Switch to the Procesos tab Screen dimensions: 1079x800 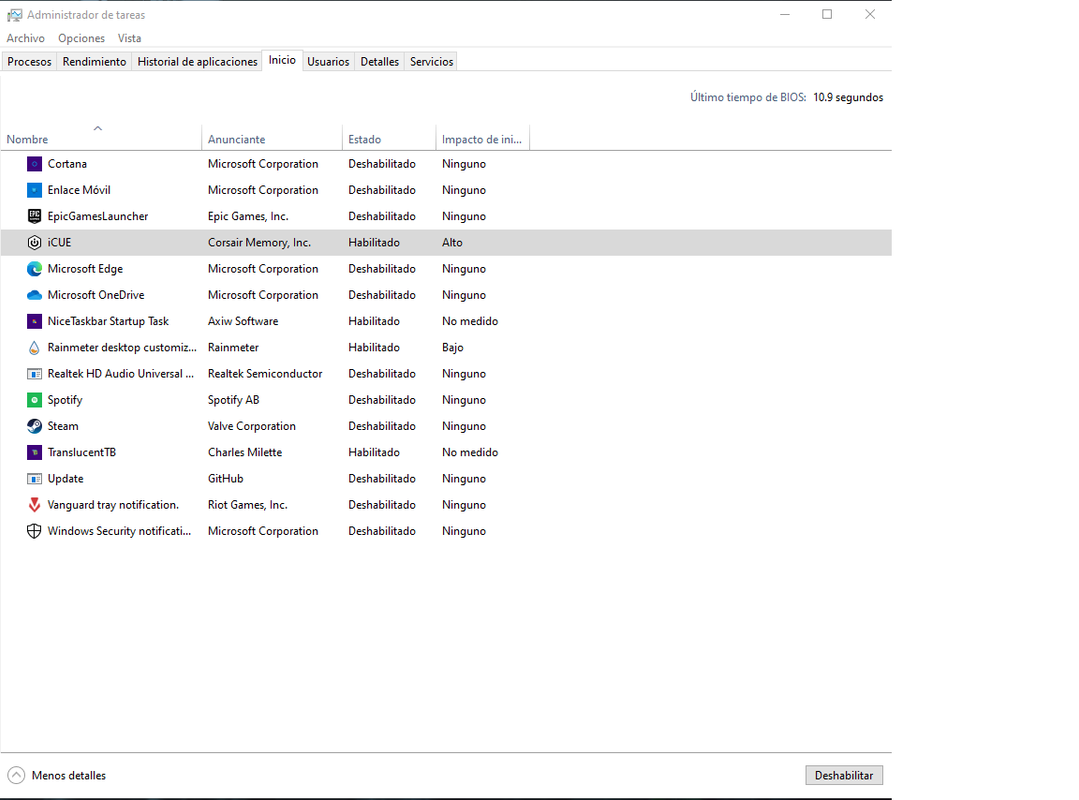(x=30, y=62)
